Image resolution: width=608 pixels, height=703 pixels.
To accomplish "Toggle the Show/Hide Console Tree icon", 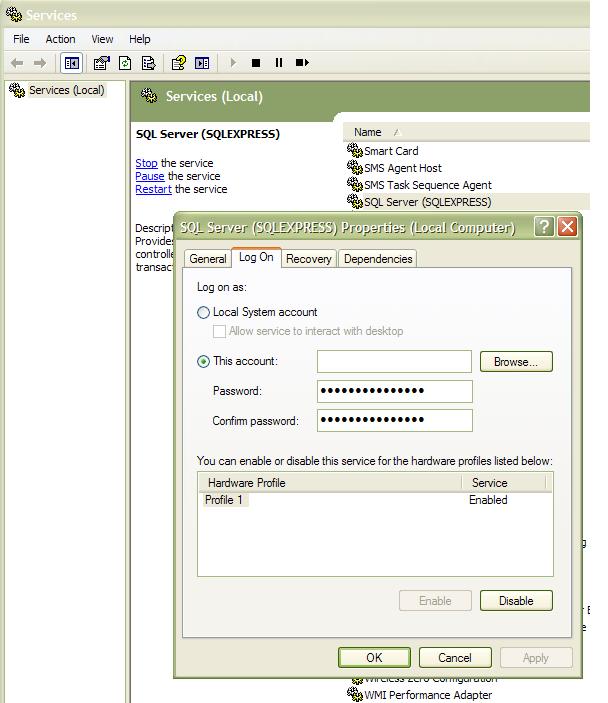I will point(72,63).
